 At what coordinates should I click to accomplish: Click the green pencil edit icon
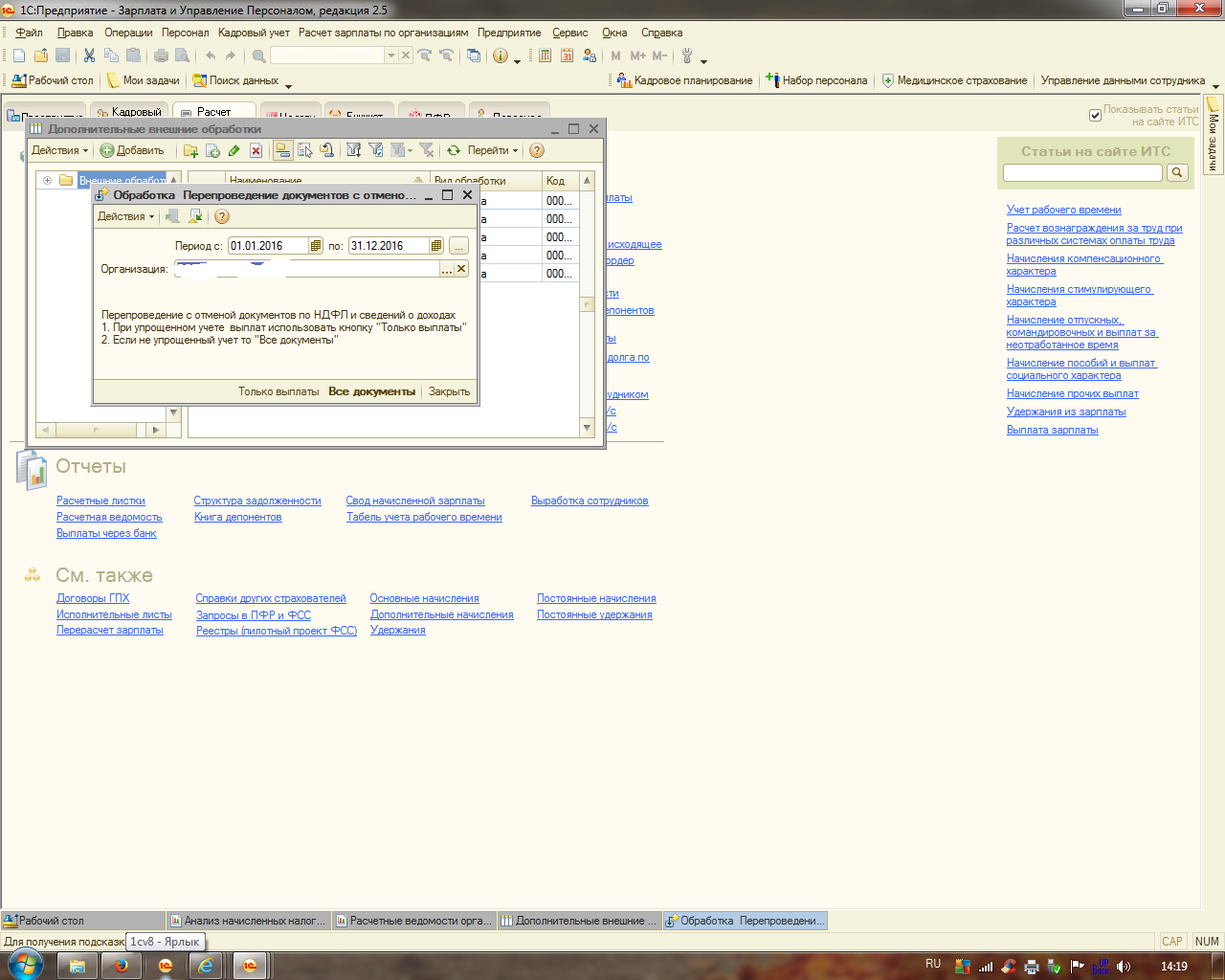click(234, 150)
